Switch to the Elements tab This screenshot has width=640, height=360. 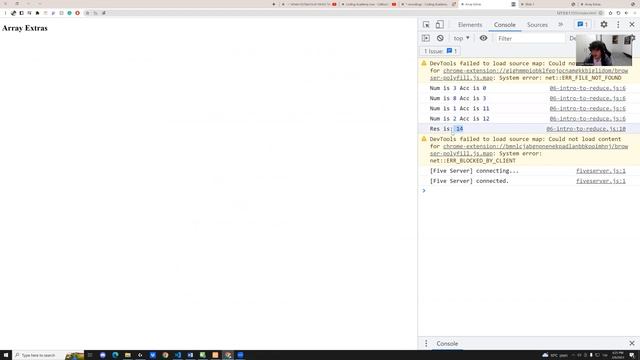pyautogui.click(x=470, y=25)
